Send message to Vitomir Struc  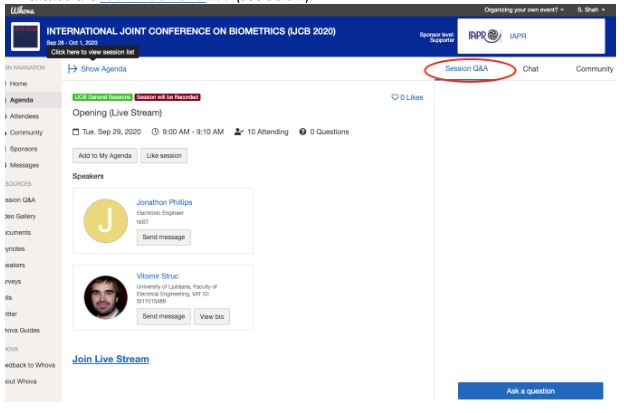164,316
